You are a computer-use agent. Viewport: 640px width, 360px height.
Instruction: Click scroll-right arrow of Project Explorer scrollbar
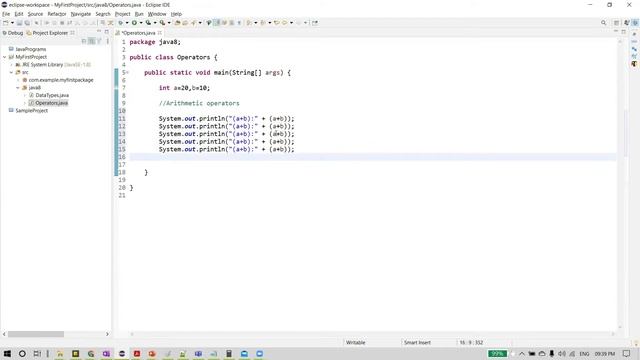click(107, 334)
